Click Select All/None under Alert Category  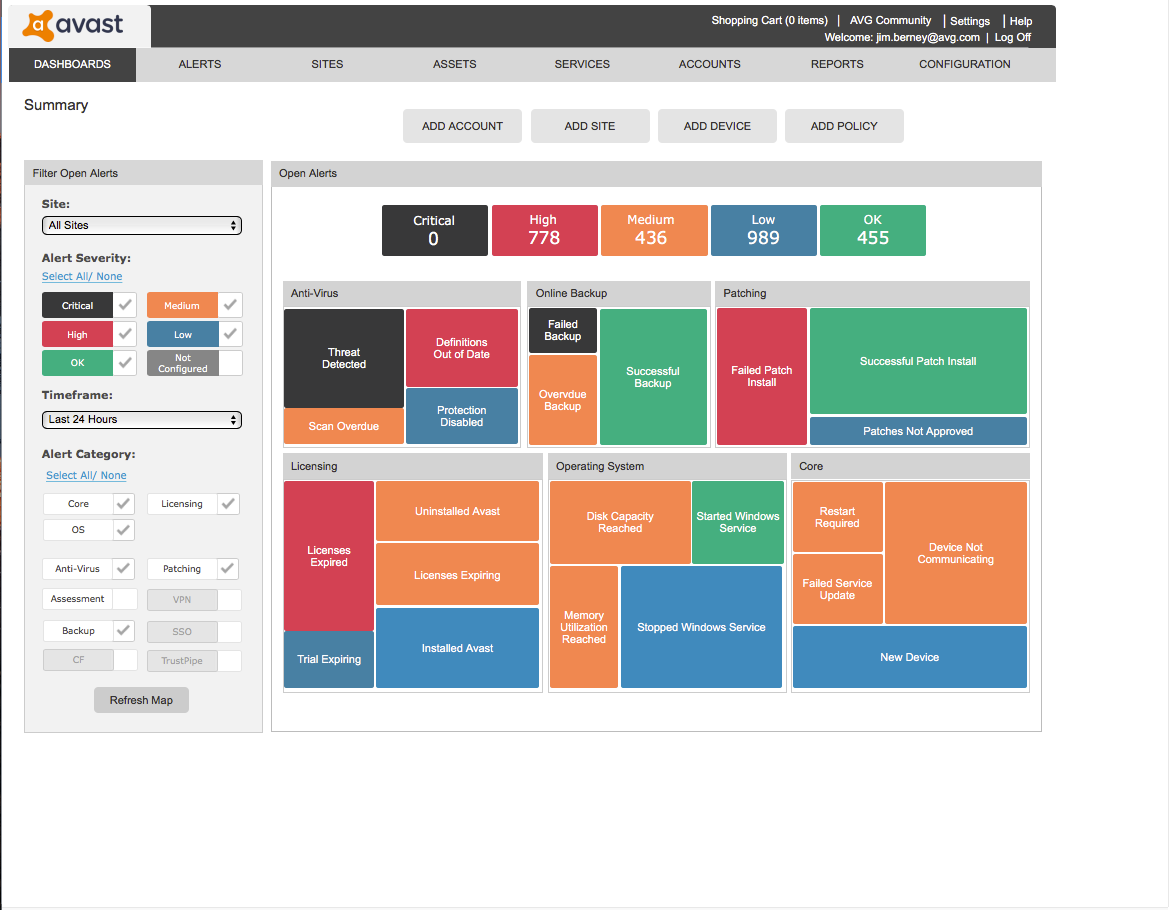pyautogui.click(x=86, y=475)
